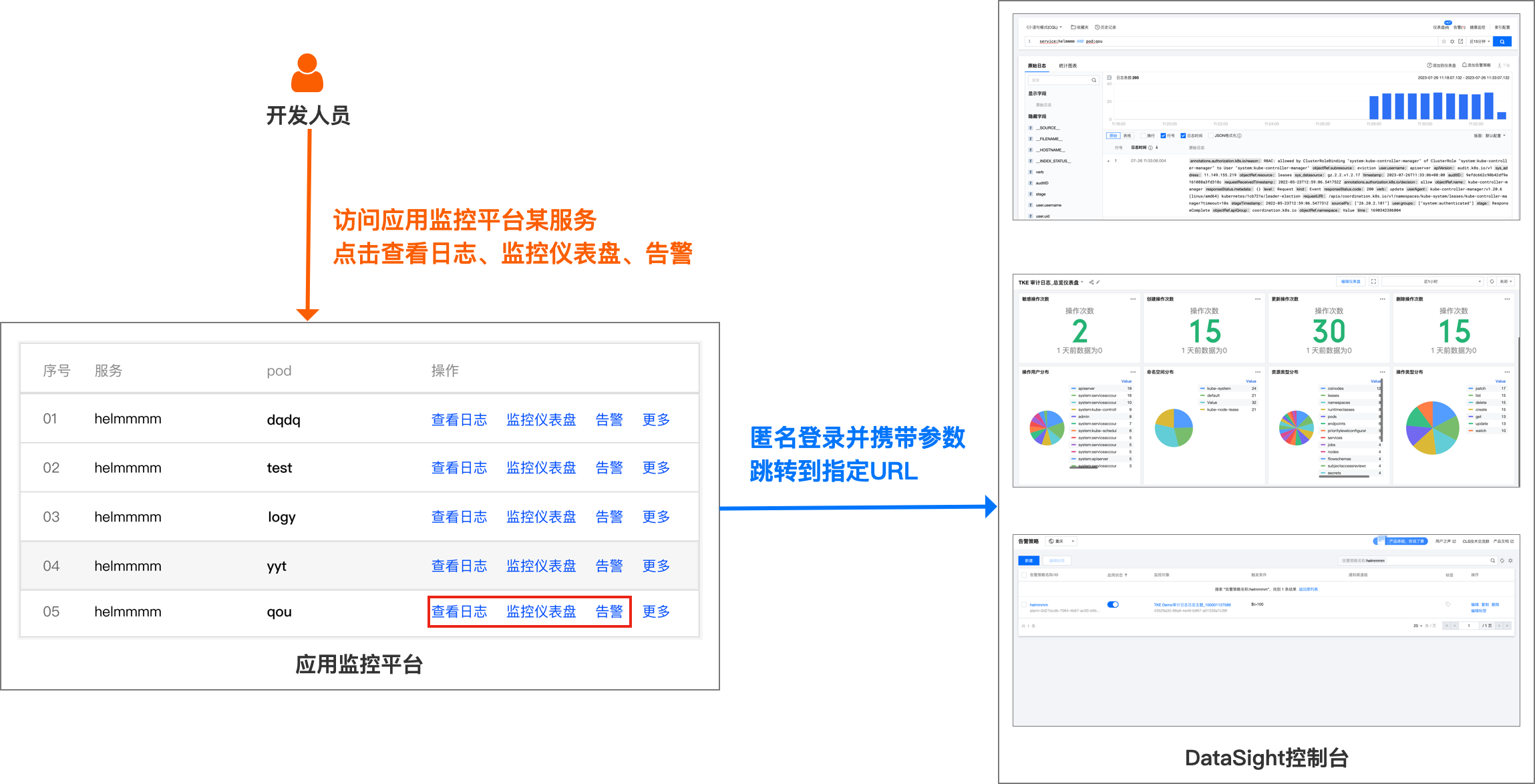The height and width of the screenshot is (784, 1535).
Task: Open more menu on 更新操作次数 panel
Action: [1383, 299]
